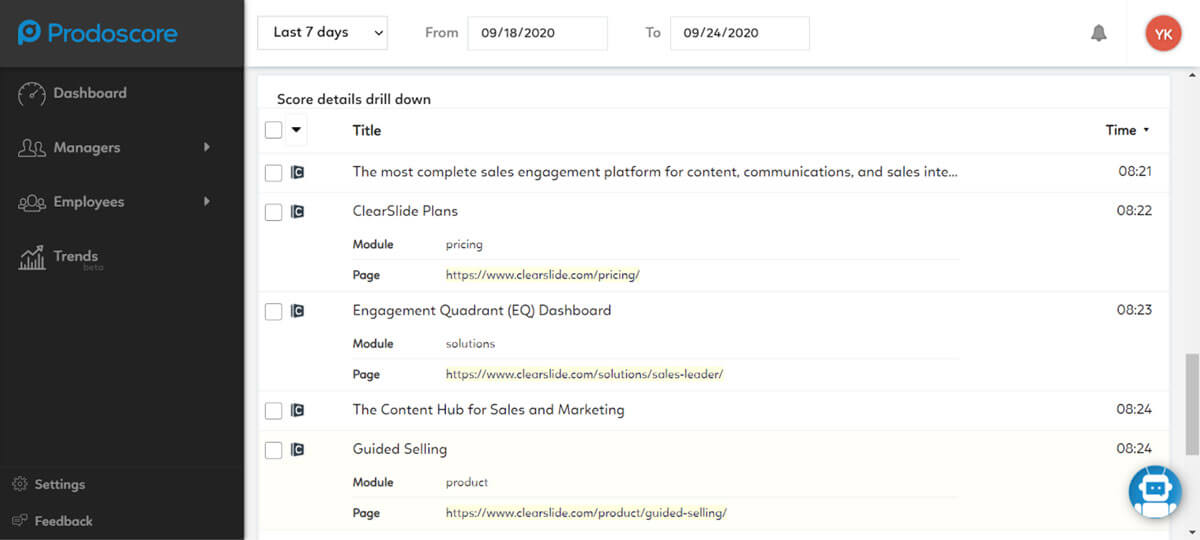Click the Title column header
Image resolution: width=1200 pixels, height=540 pixels.
367,130
